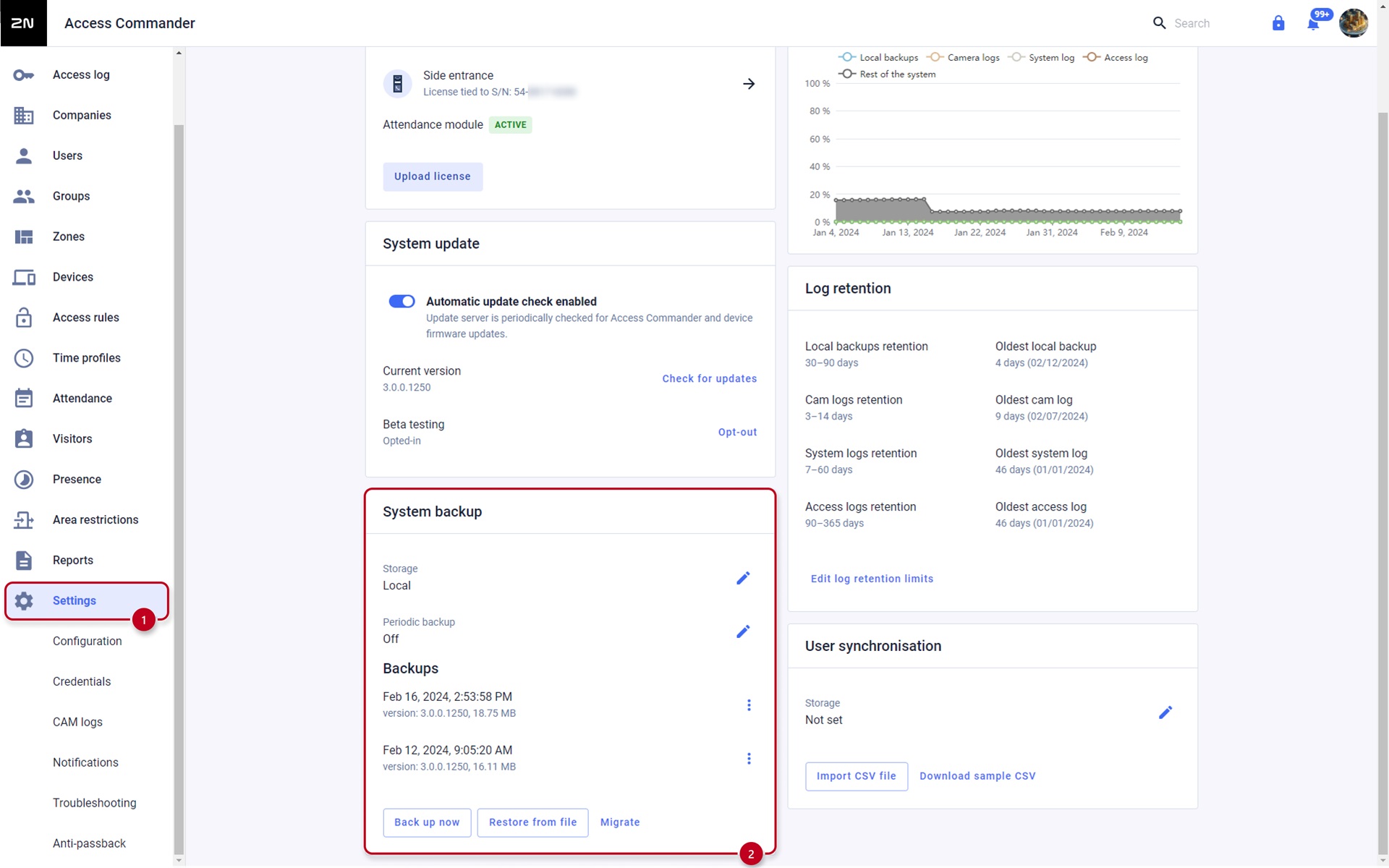Select Credentials submenu item
The width and height of the screenshot is (1389, 868).
[82, 682]
